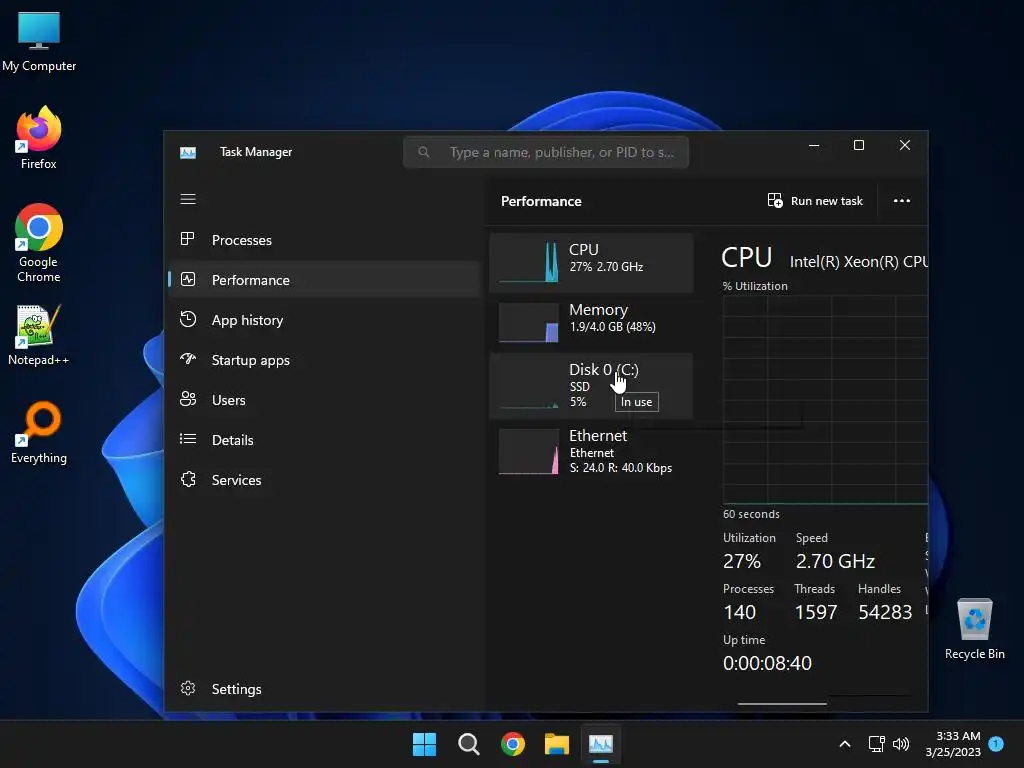Select the Ethernet performance entry
1024x768 pixels.
coord(591,451)
